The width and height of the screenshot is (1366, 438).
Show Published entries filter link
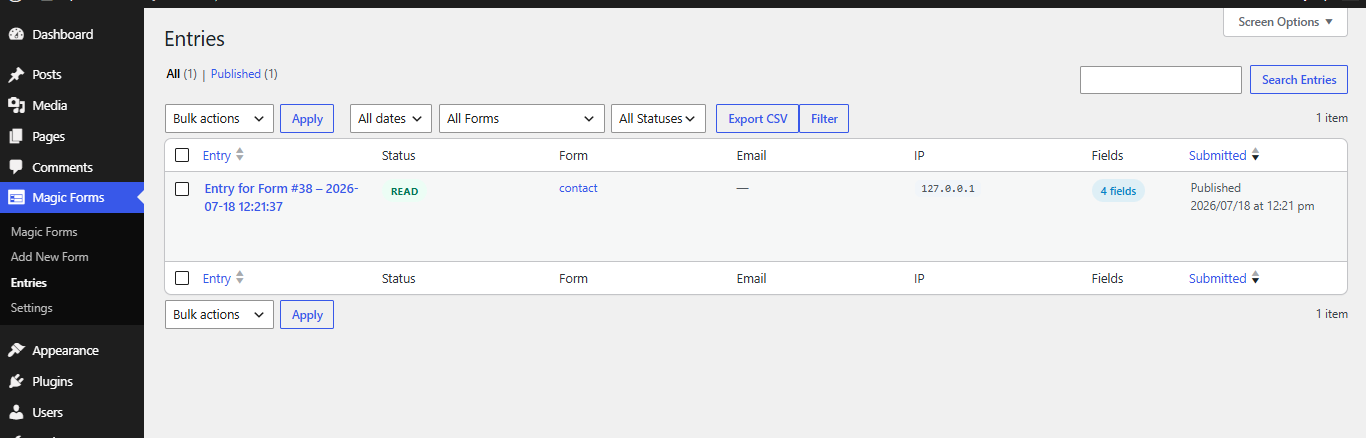[x=244, y=74]
